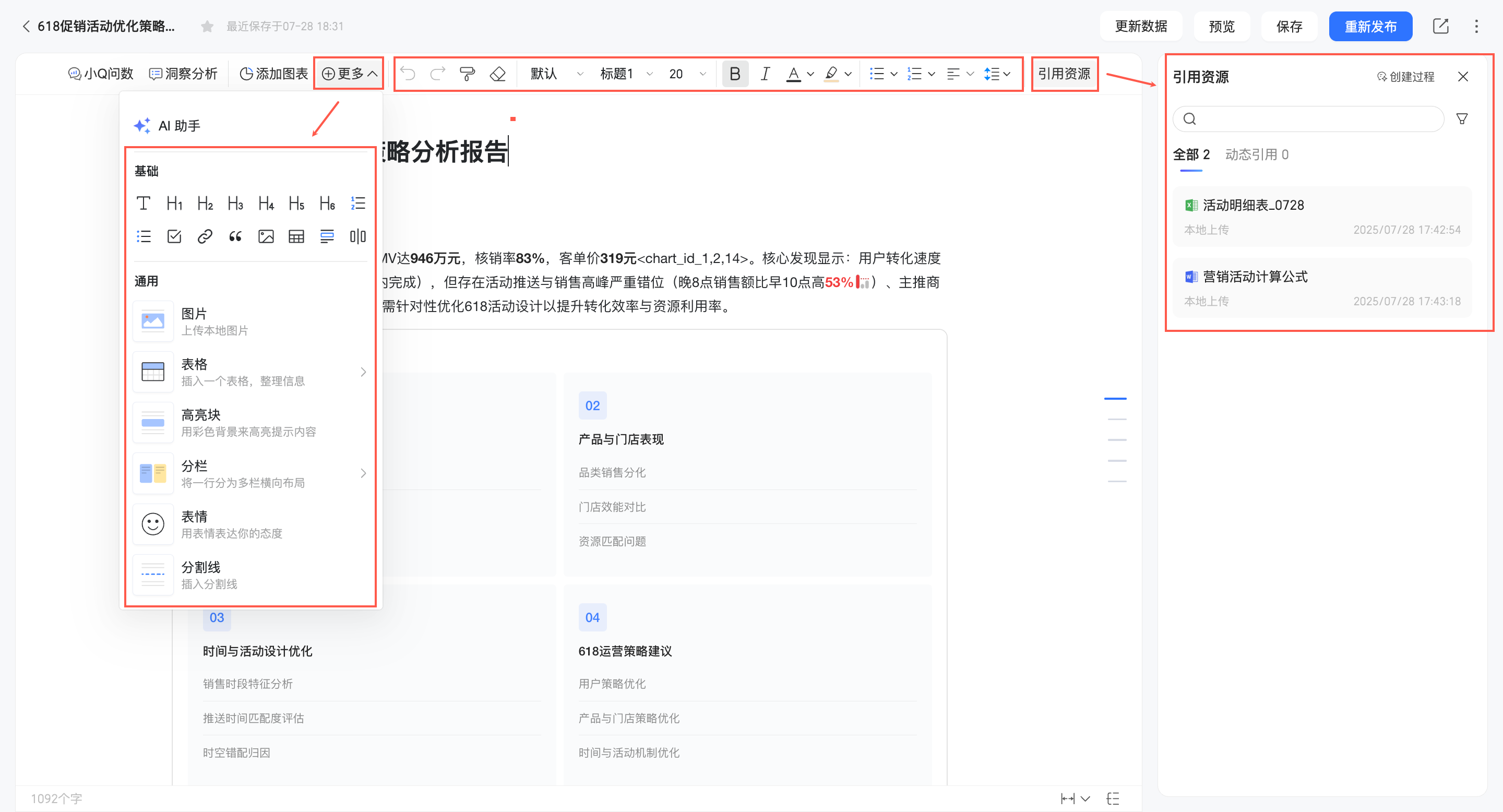Click the filter icon in resource panel
1503x812 pixels.
1462,119
